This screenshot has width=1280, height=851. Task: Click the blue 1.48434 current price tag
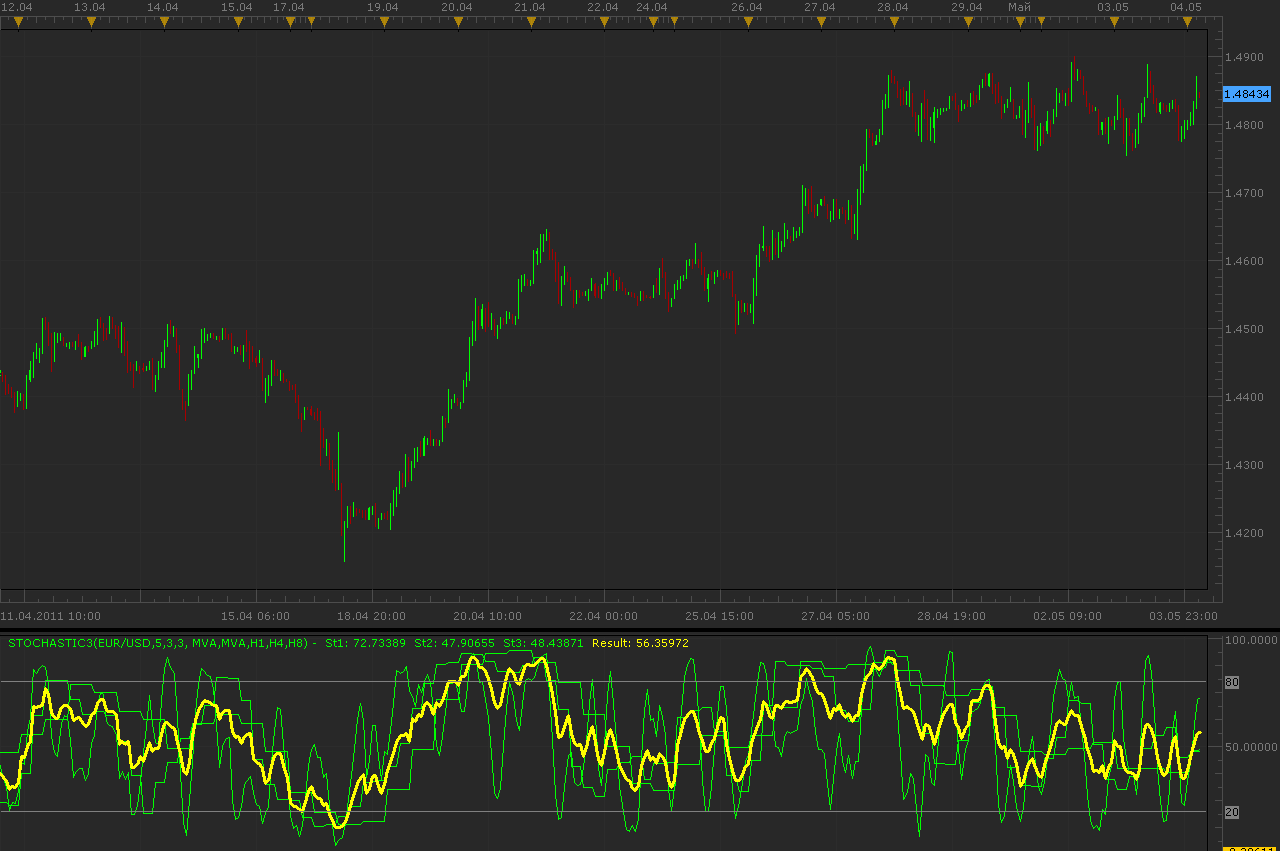(x=1246, y=94)
